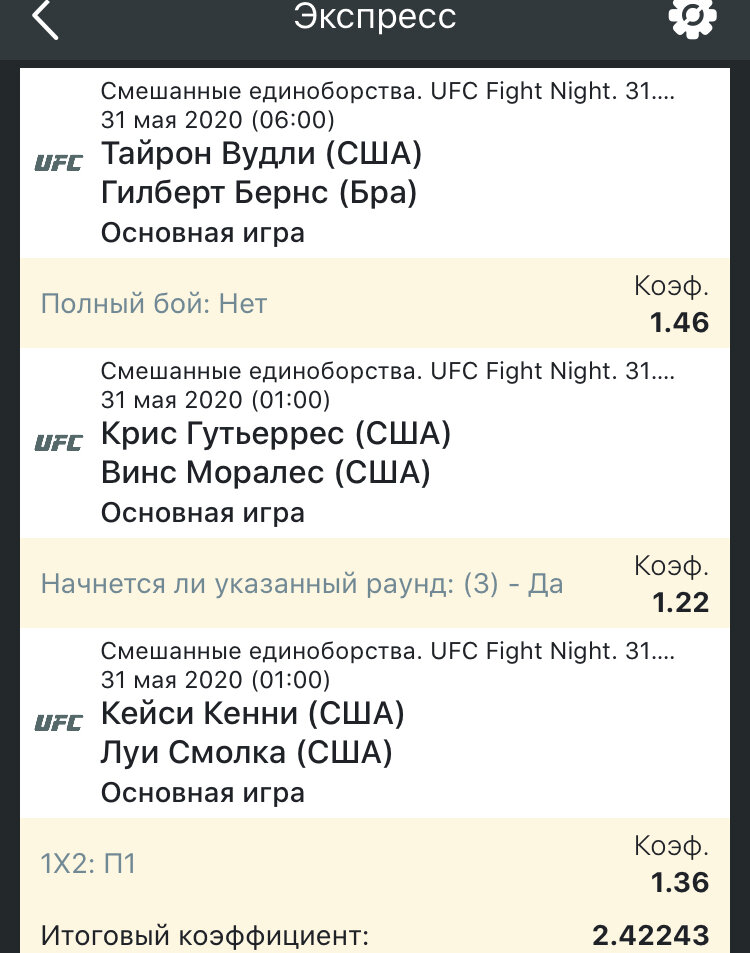
Task: Open the settings gear icon
Action: tap(692, 16)
